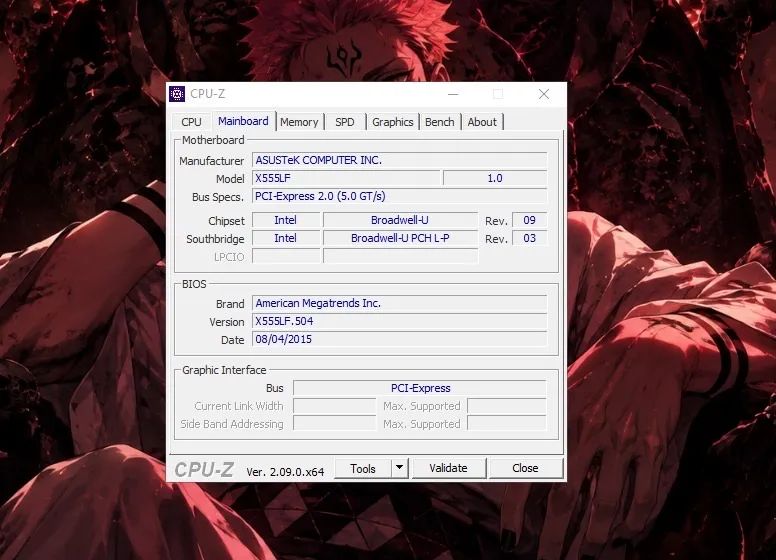
Task: Click the ASUSTeK COMPUTER INC. manufacturer field
Action: coord(400,160)
